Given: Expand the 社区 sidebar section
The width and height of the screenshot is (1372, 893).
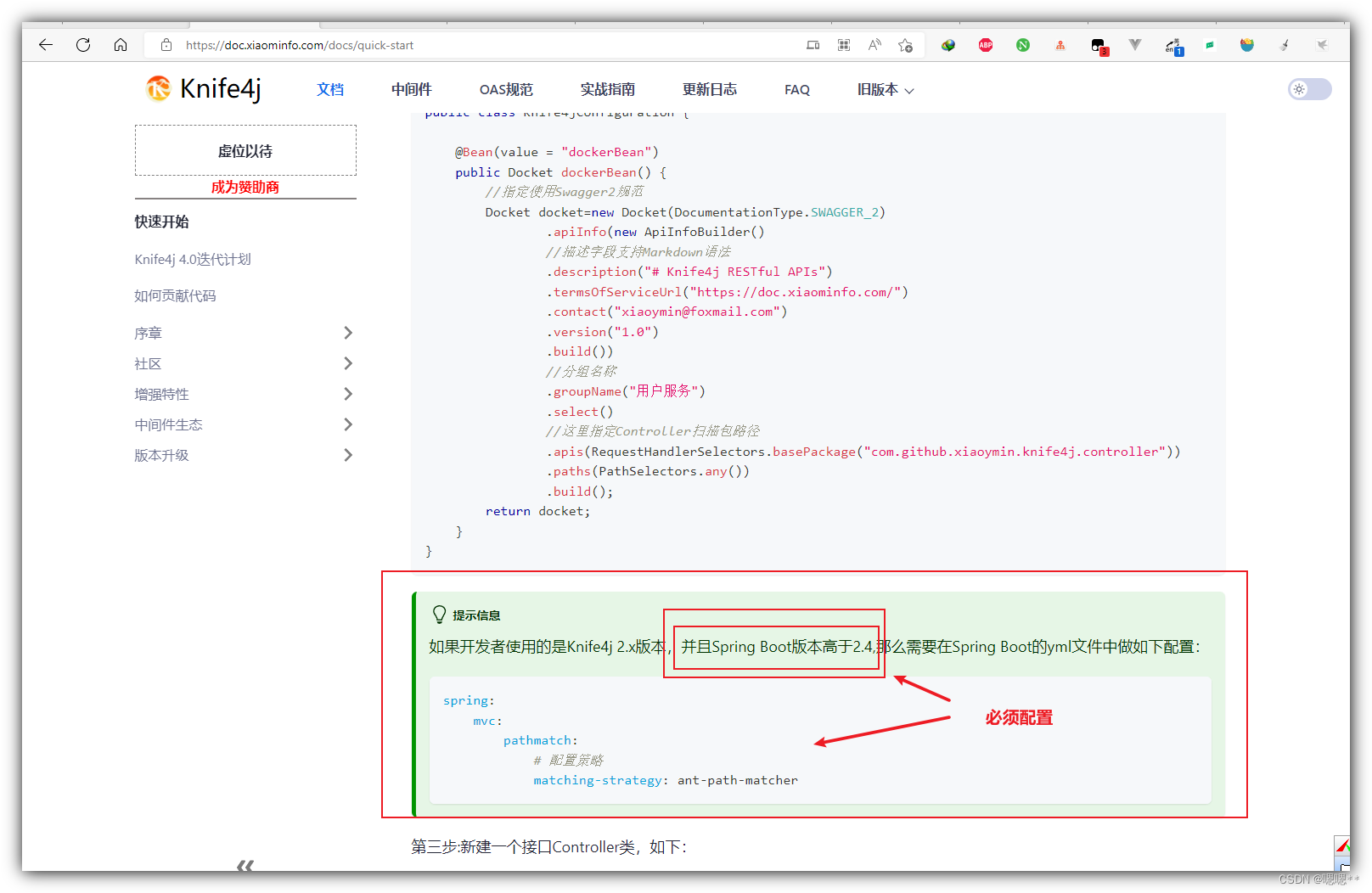Looking at the screenshot, I should coord(347,363).
